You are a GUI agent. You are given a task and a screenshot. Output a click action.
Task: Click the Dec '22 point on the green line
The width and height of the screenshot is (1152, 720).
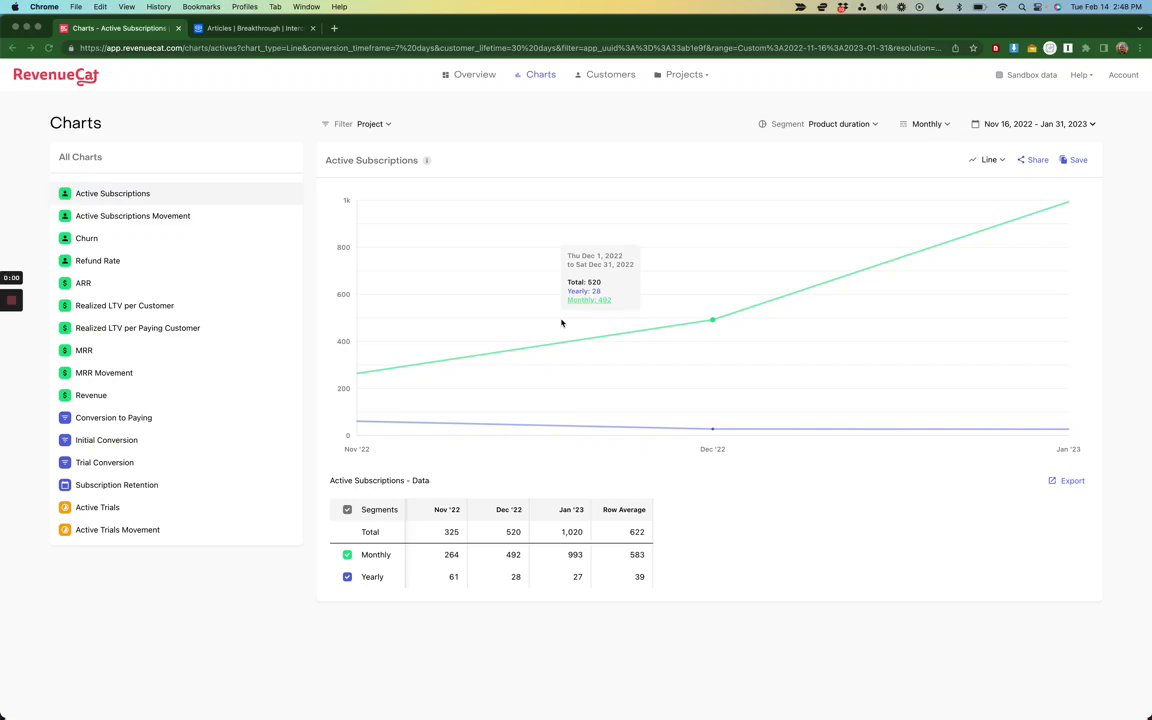click(x=713, y=320)
